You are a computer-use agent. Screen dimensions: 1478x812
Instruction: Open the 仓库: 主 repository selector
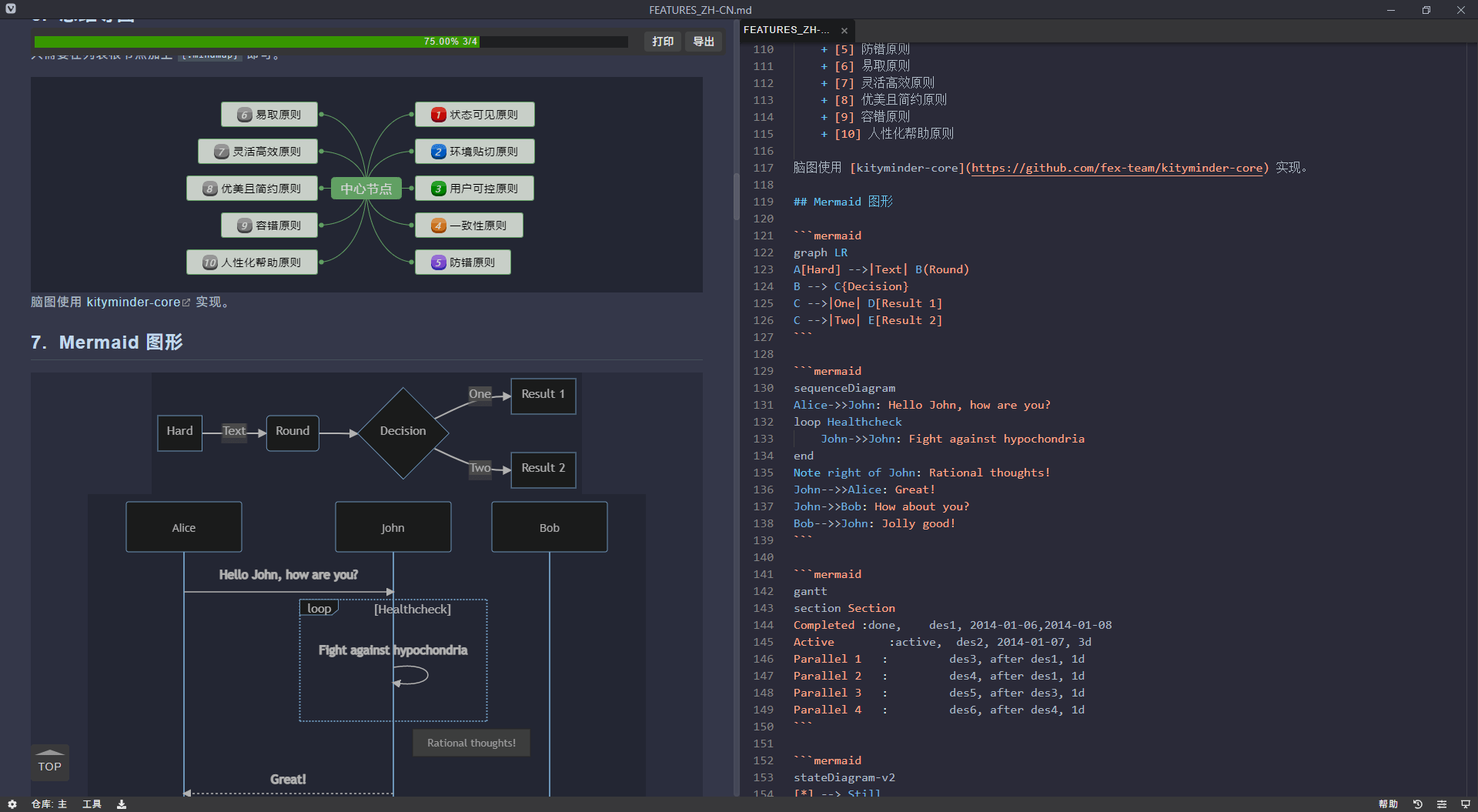49,804
